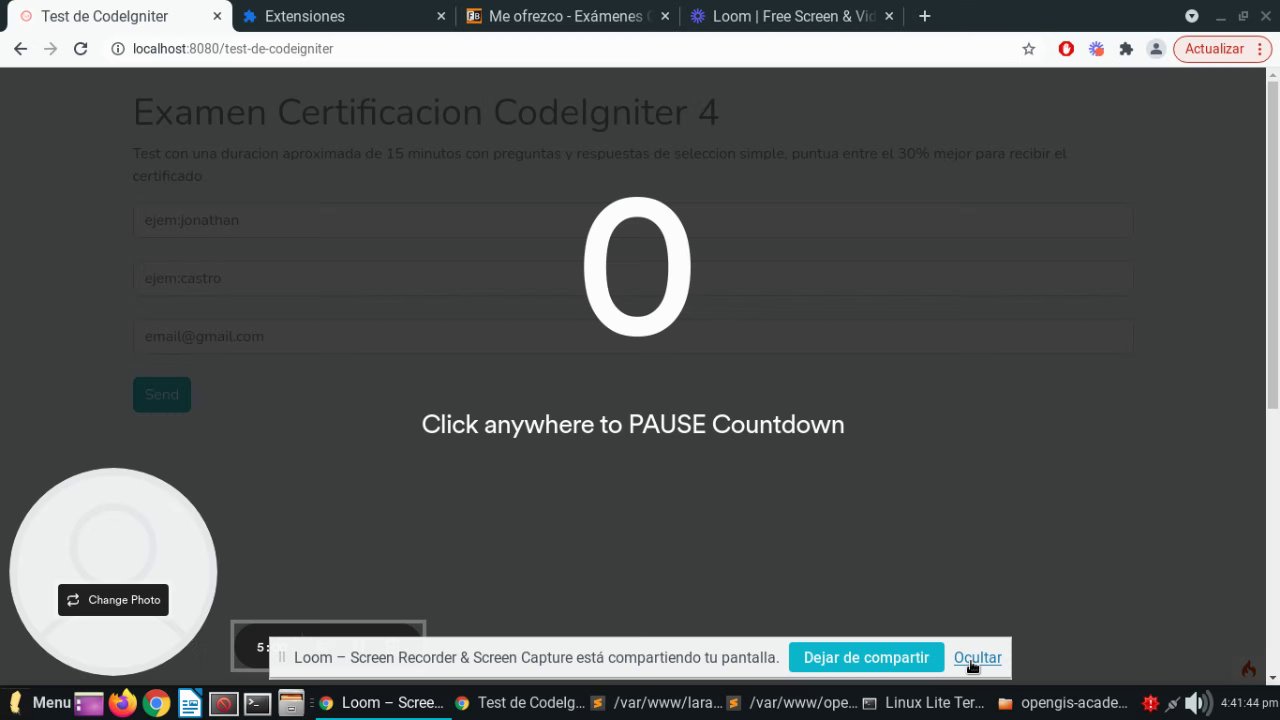Open a new browser tab

click(924, 16)
